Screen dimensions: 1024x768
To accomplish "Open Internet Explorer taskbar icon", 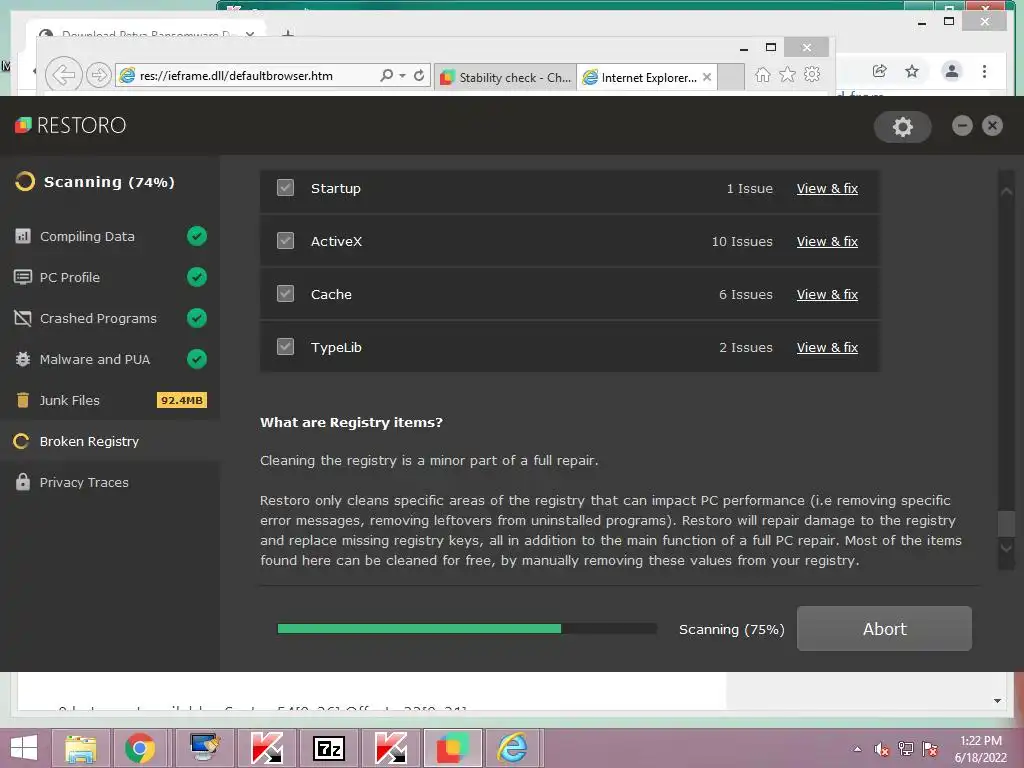I will pyautogui.click(x=513, y=748).
